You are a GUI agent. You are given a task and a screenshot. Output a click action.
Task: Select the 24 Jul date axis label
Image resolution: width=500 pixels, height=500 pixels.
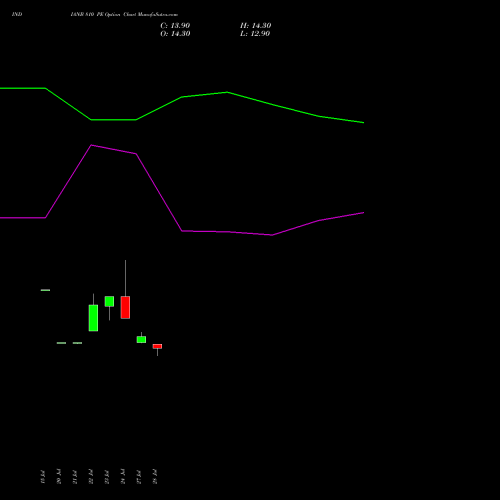123,477
